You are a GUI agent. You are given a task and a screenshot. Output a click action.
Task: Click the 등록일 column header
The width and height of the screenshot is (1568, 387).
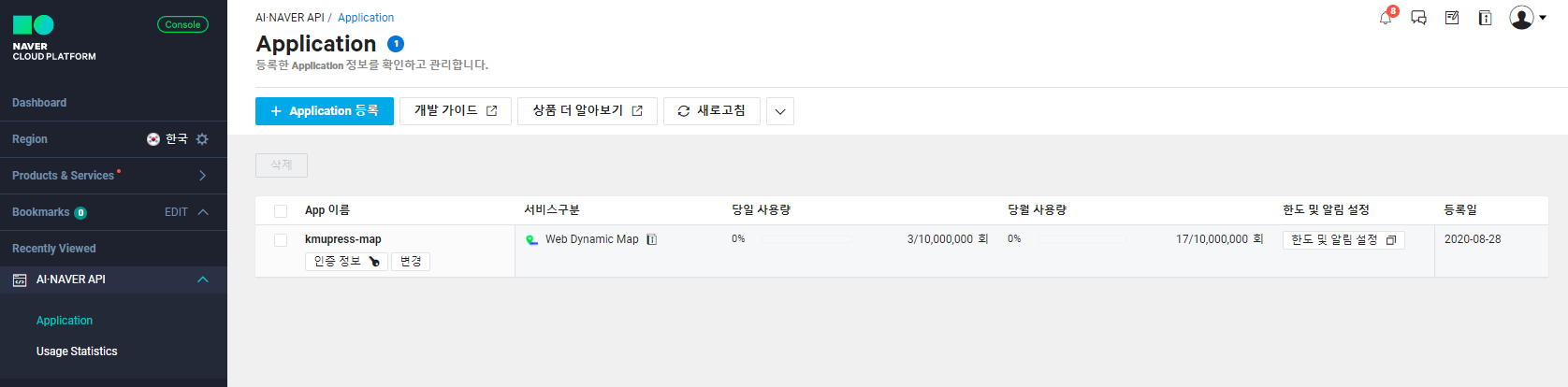tap(1460, 210)
